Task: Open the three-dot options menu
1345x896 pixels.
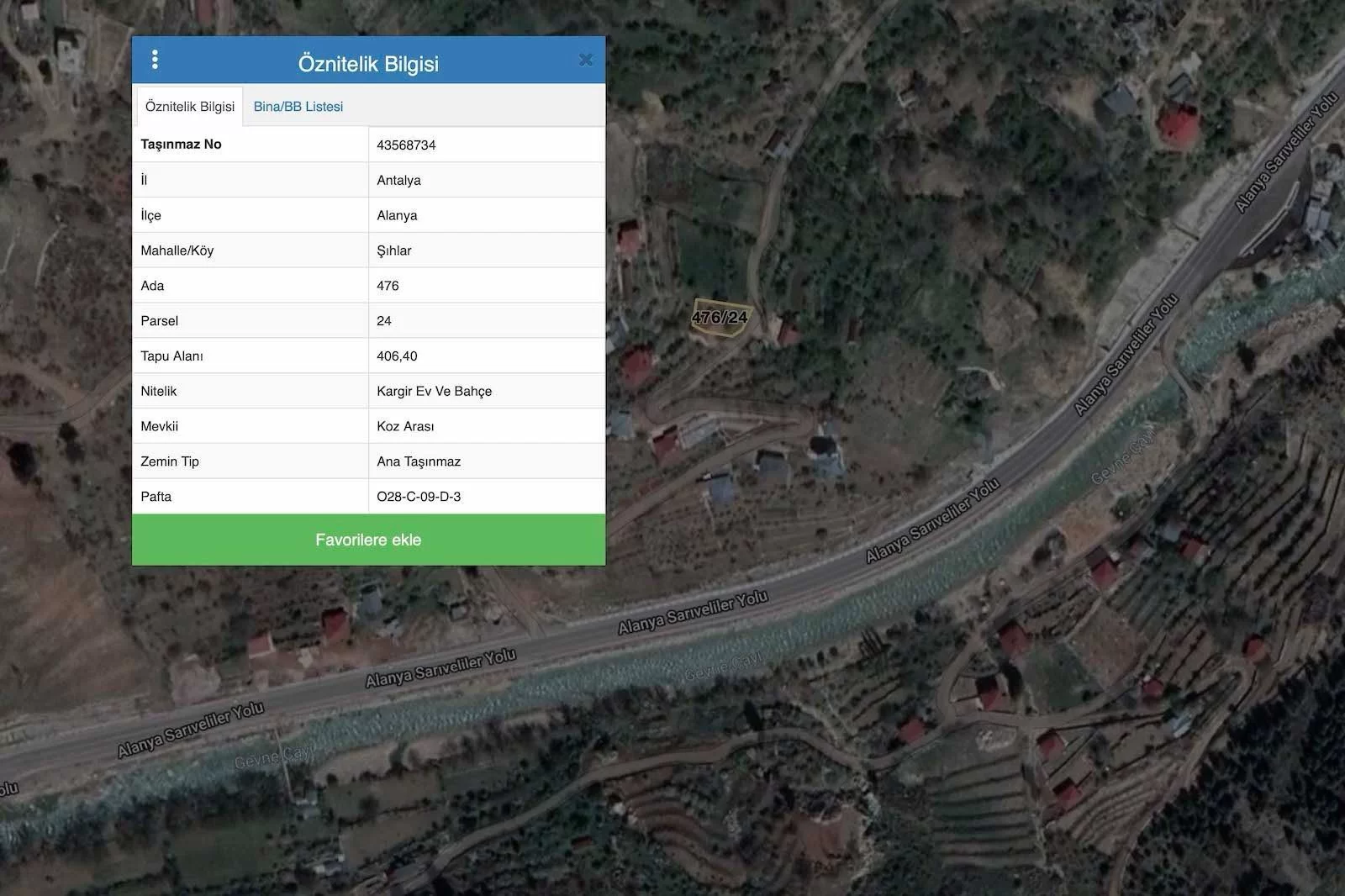Action: [155, 60]
